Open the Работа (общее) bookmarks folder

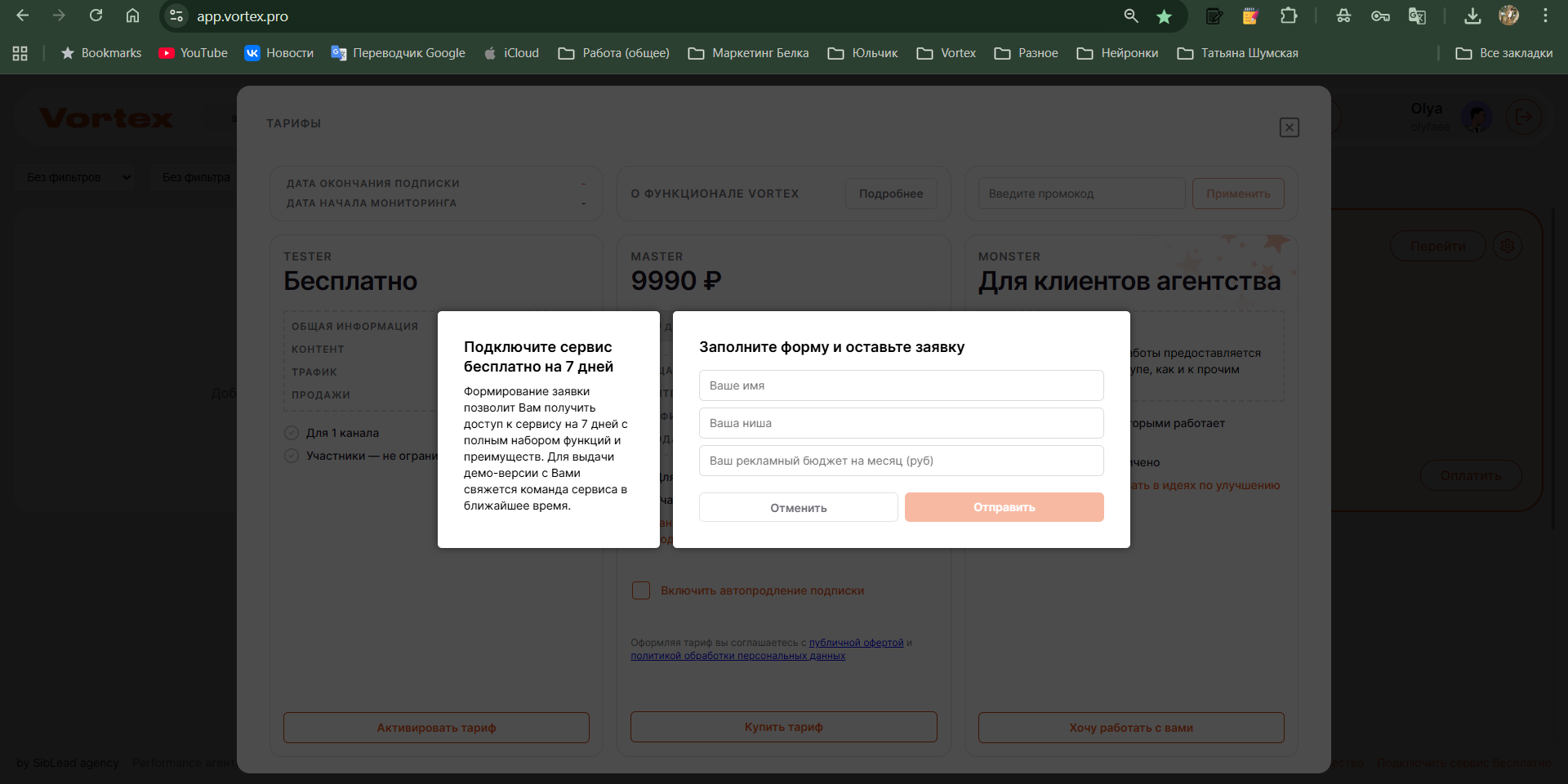(x=613, y=53)
